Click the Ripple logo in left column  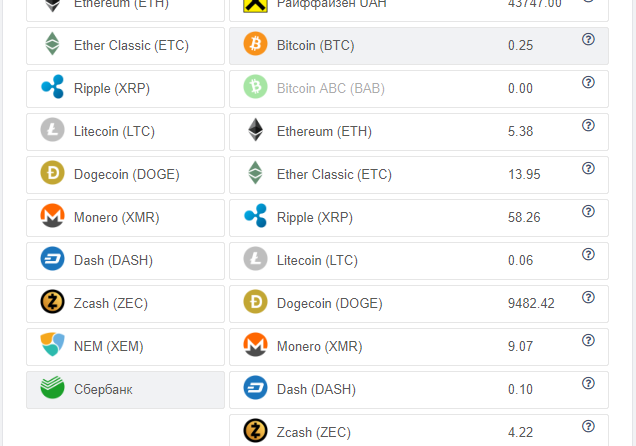point(52,88)
